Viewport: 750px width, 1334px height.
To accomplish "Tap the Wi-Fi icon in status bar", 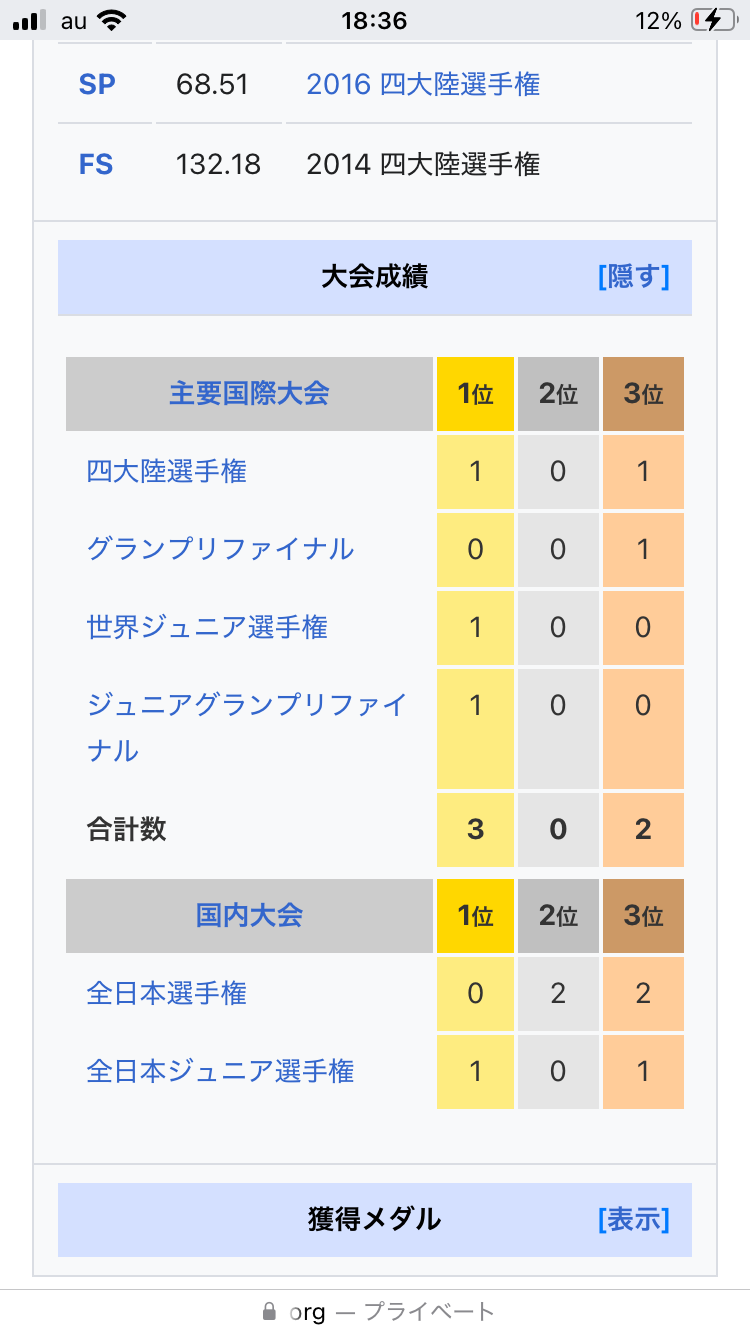I will point(113,20).
